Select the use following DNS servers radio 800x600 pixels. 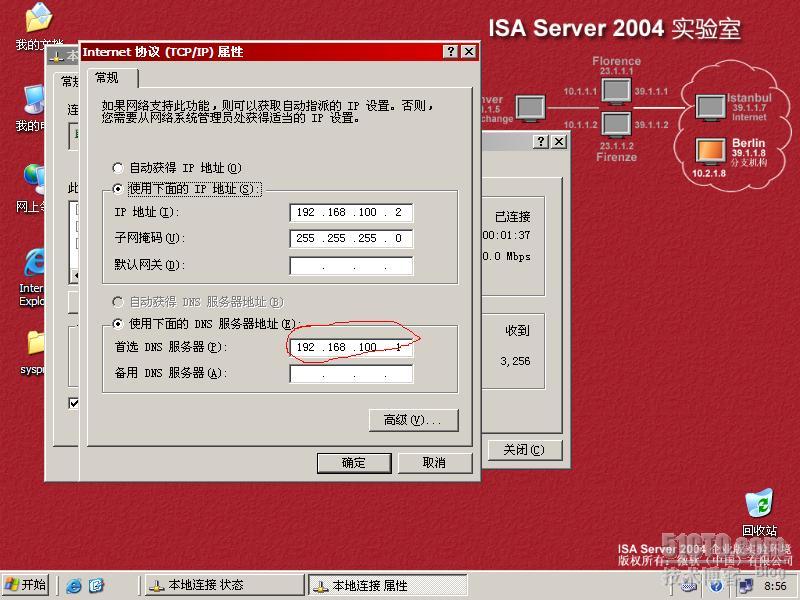click(118, 323)
